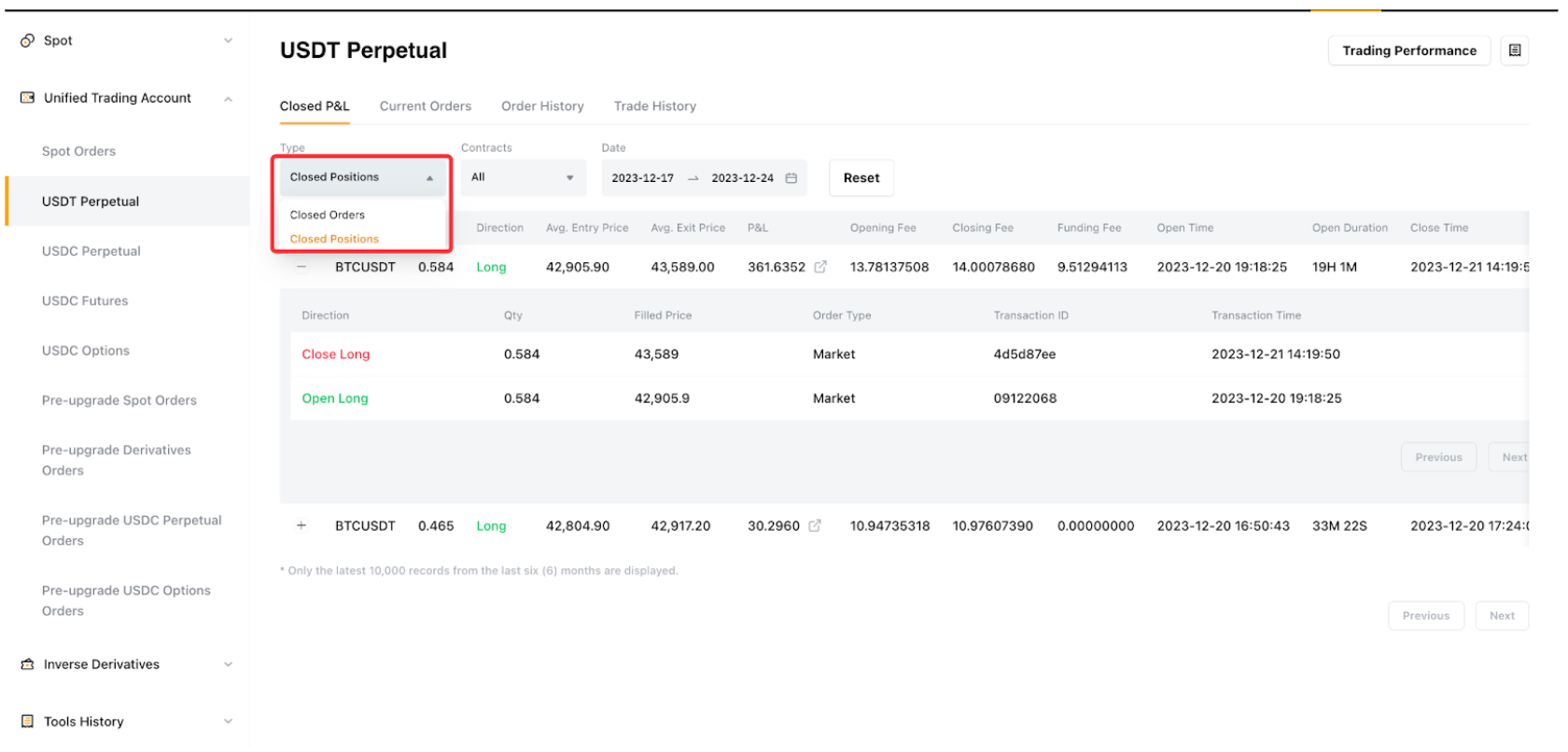This screenshot has width=1568, height=752.
Task: Collapse the first BTCUSDT row with minus
Action: [301, 267]
